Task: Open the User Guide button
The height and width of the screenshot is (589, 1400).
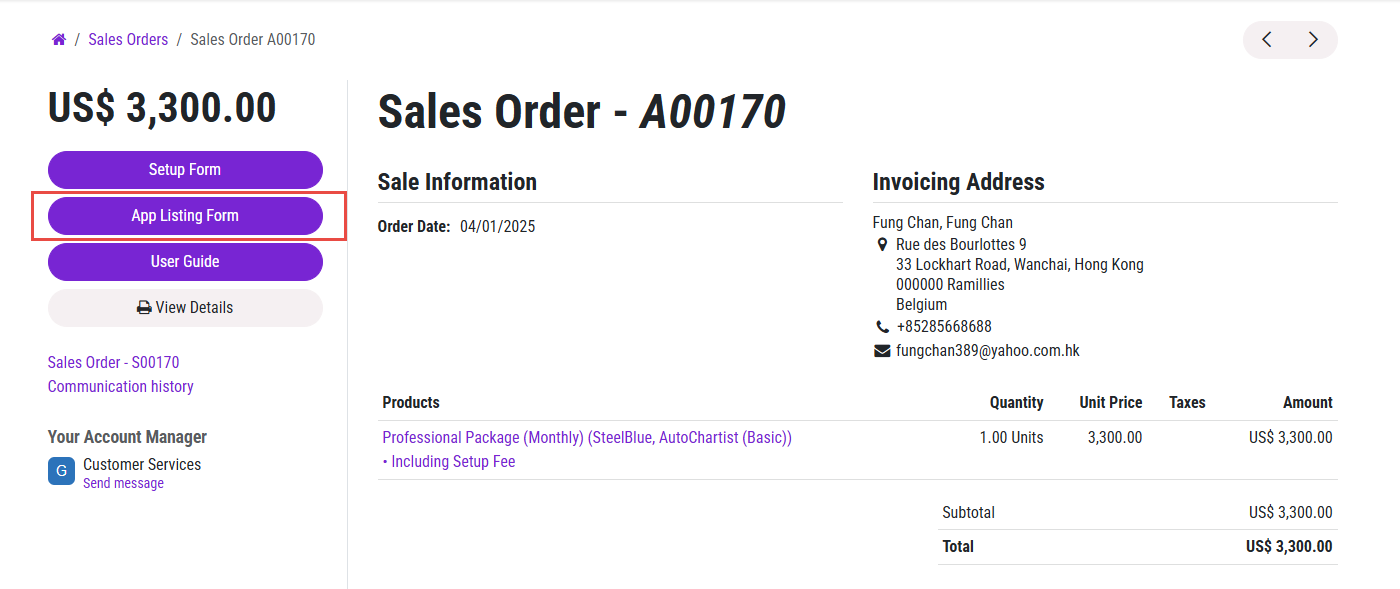Action: (185, 262)
